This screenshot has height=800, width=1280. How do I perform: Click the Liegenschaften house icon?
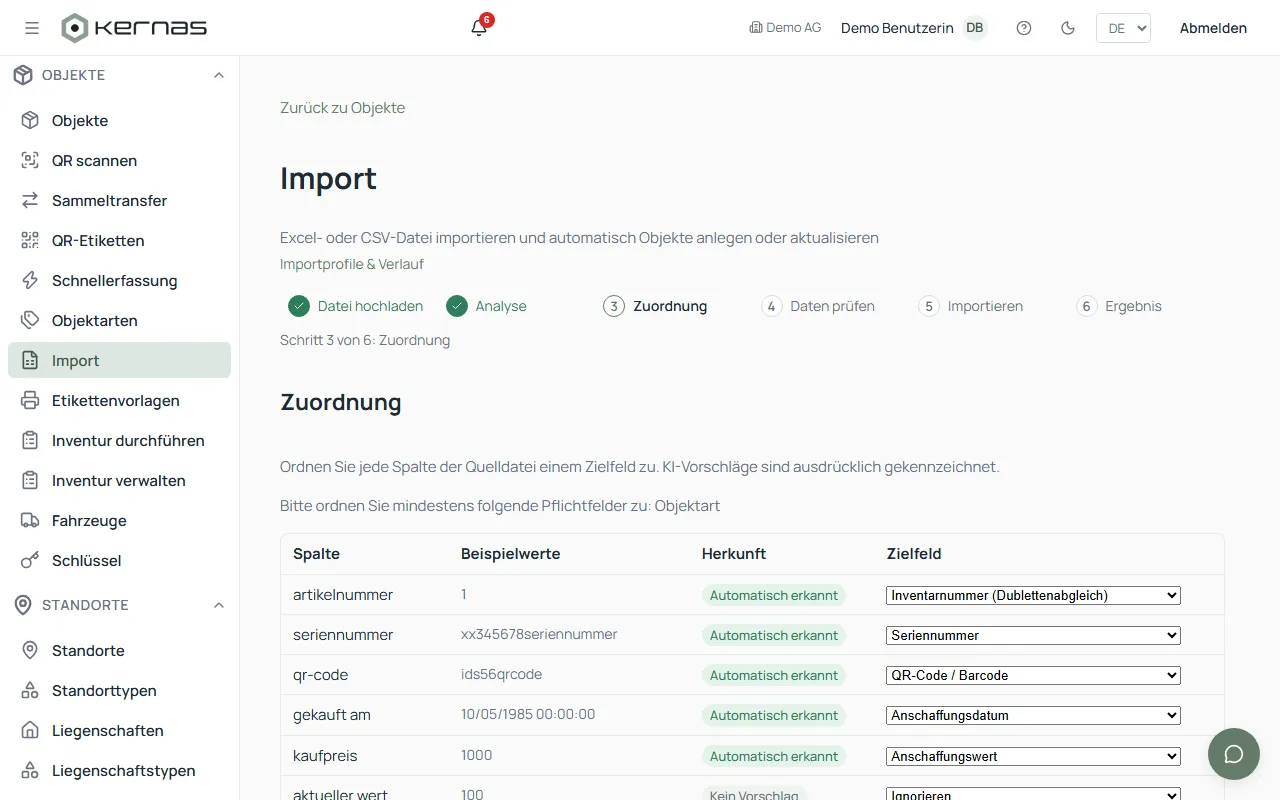(31, 730)
